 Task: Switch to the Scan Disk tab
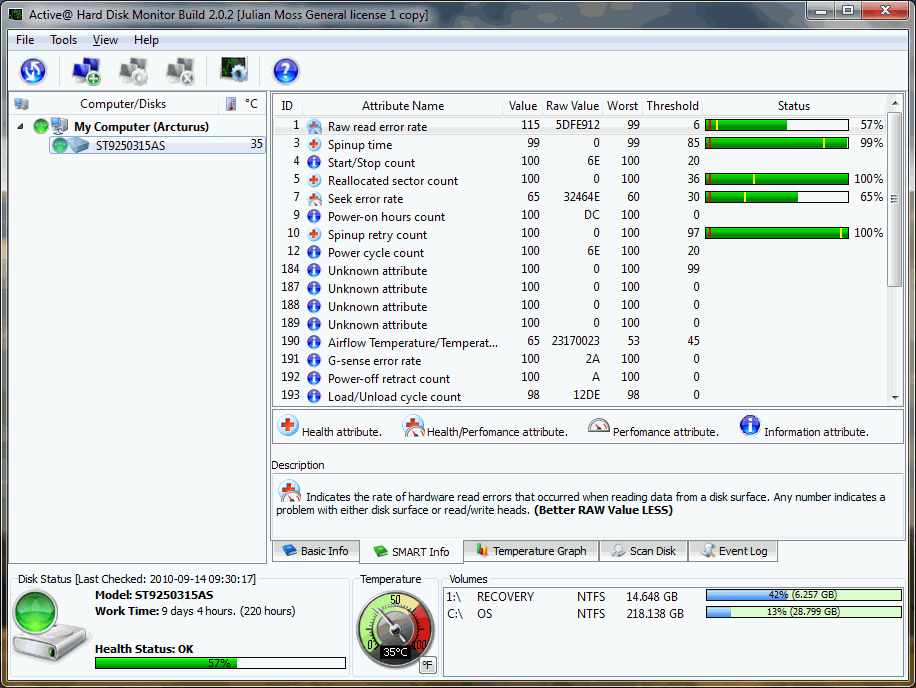click(644, 551)
